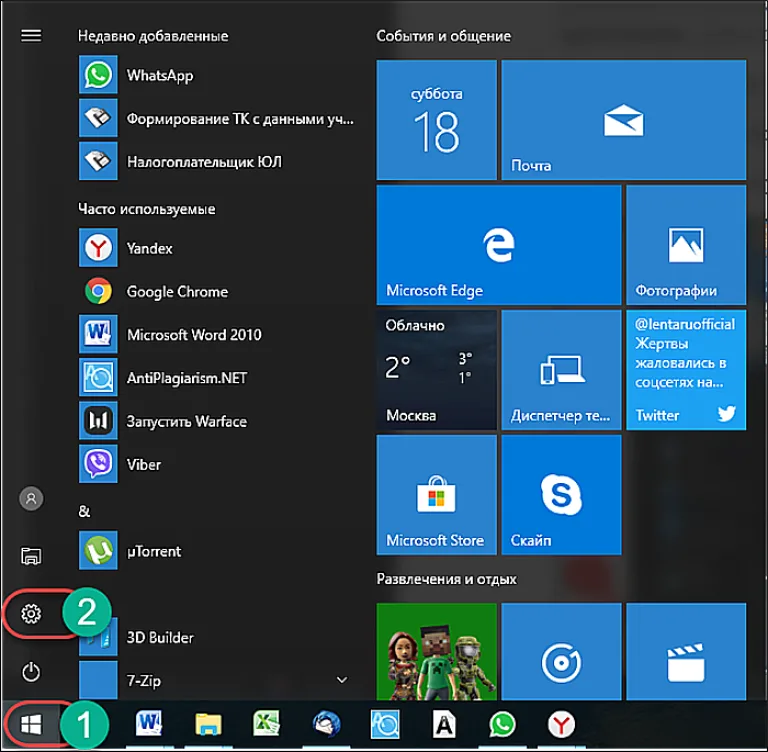Image resolution: width=768 pixels, height=752 pixels.
Task: Launch WhatsApp from recently added
Action: click(x=216, y=75)
